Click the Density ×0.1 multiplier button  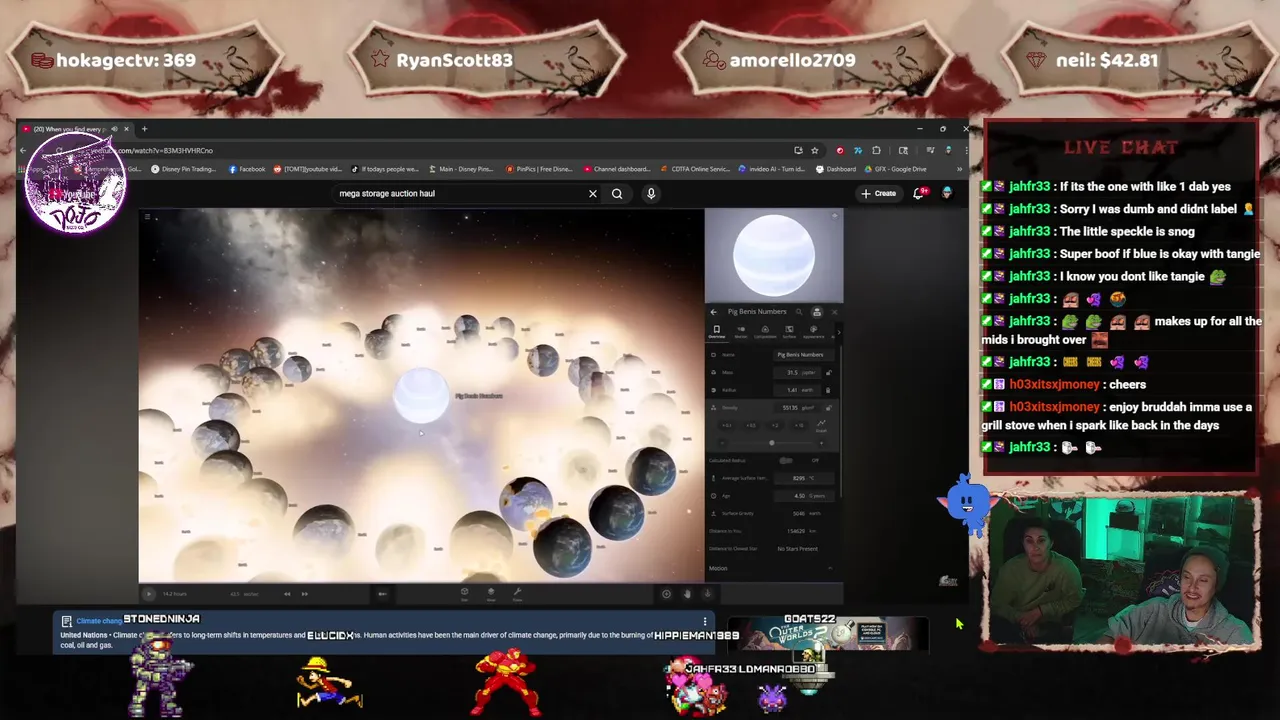pos(727,425)
